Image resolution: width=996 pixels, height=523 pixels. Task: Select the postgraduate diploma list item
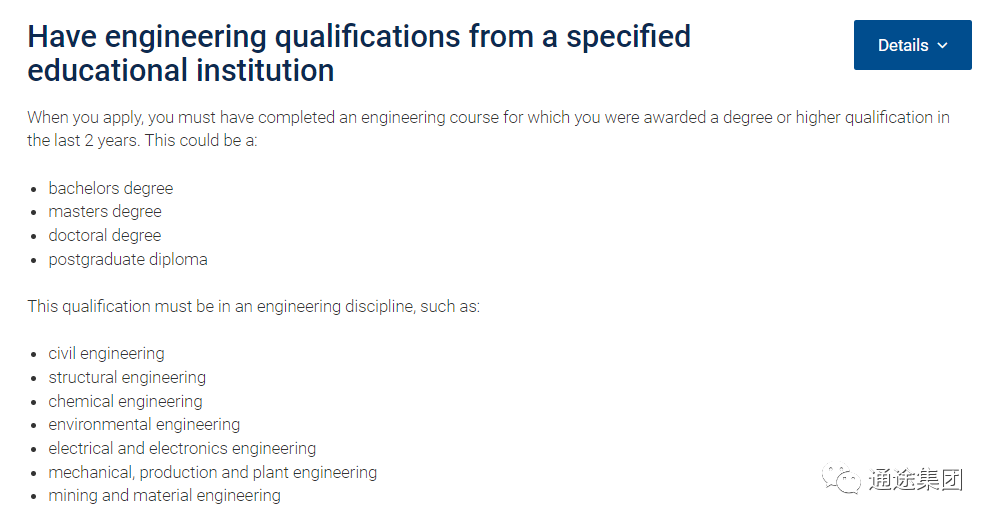pos(128,260)
